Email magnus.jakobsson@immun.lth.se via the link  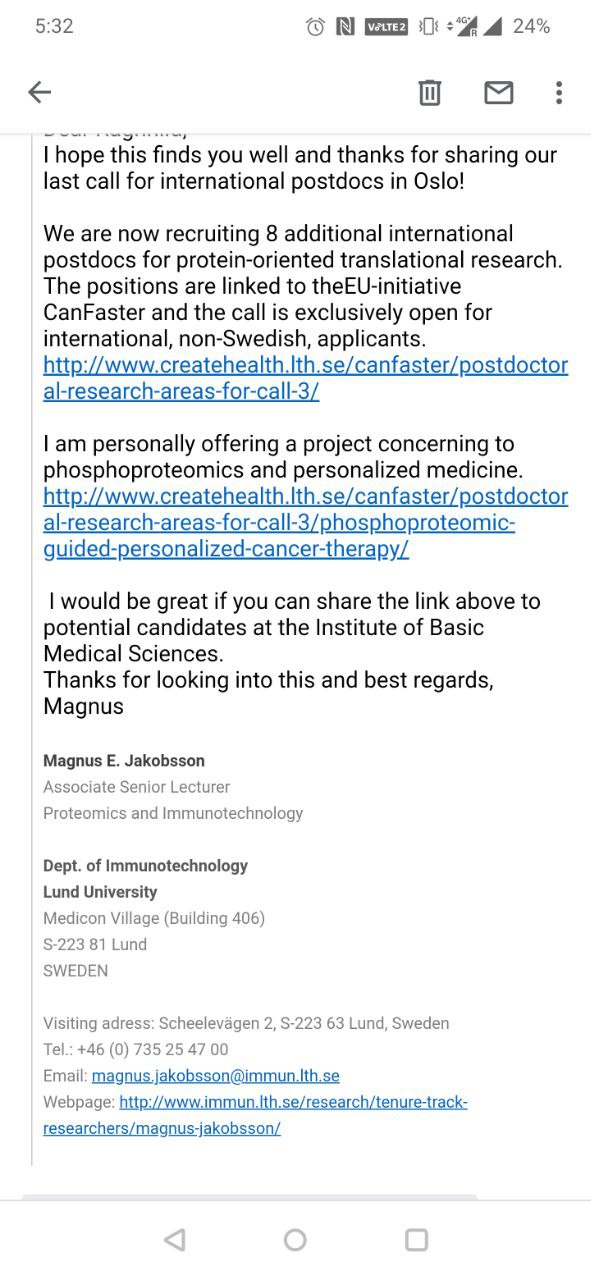(215, 1076)
